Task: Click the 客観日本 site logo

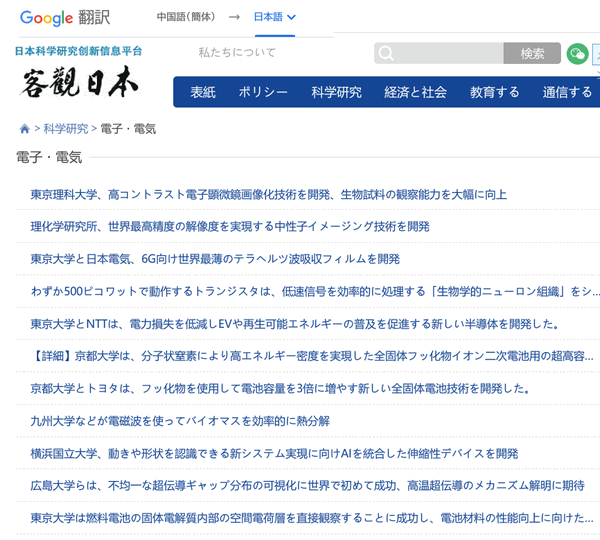Action: pyautogui.click(x=78, y=84)
